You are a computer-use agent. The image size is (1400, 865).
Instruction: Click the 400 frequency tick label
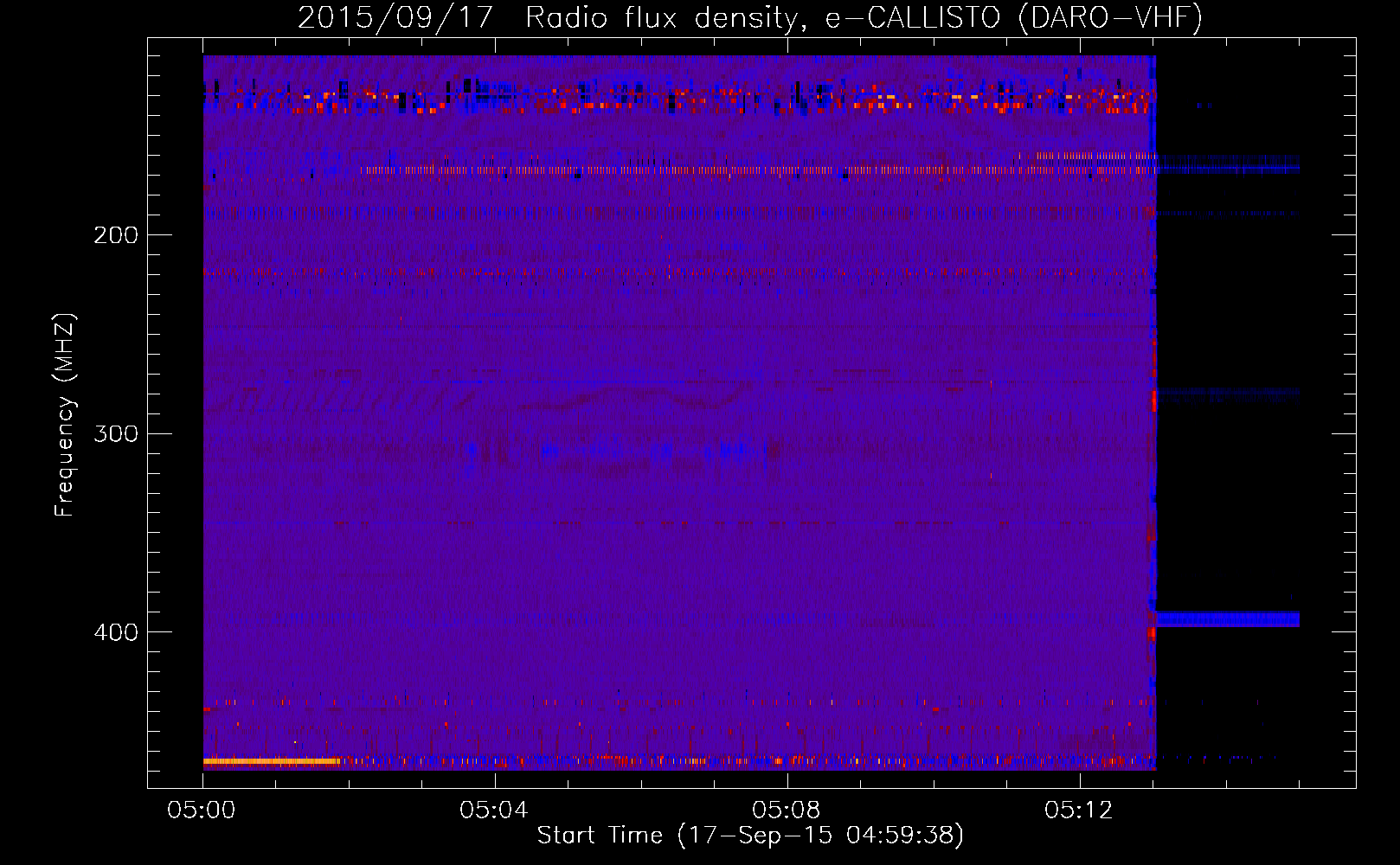tap(116, 632)
